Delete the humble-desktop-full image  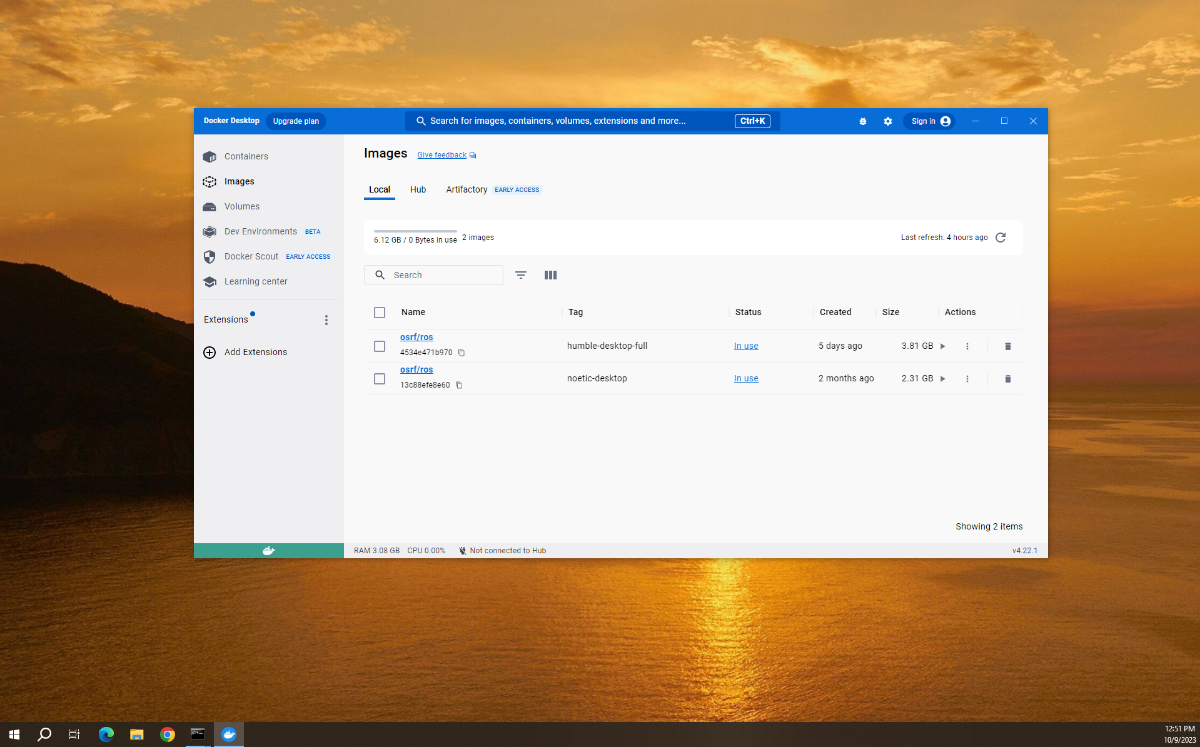point(1008,346)
